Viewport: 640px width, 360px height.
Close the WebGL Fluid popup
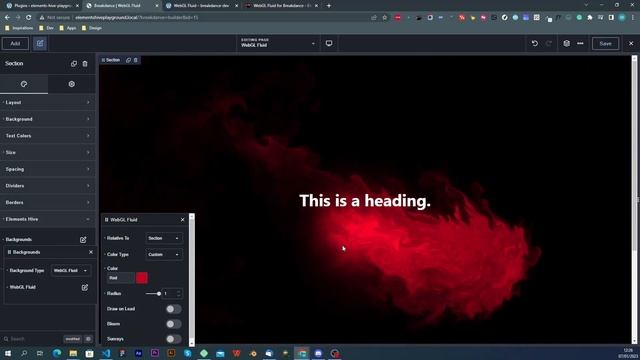(x=182, y=220)
